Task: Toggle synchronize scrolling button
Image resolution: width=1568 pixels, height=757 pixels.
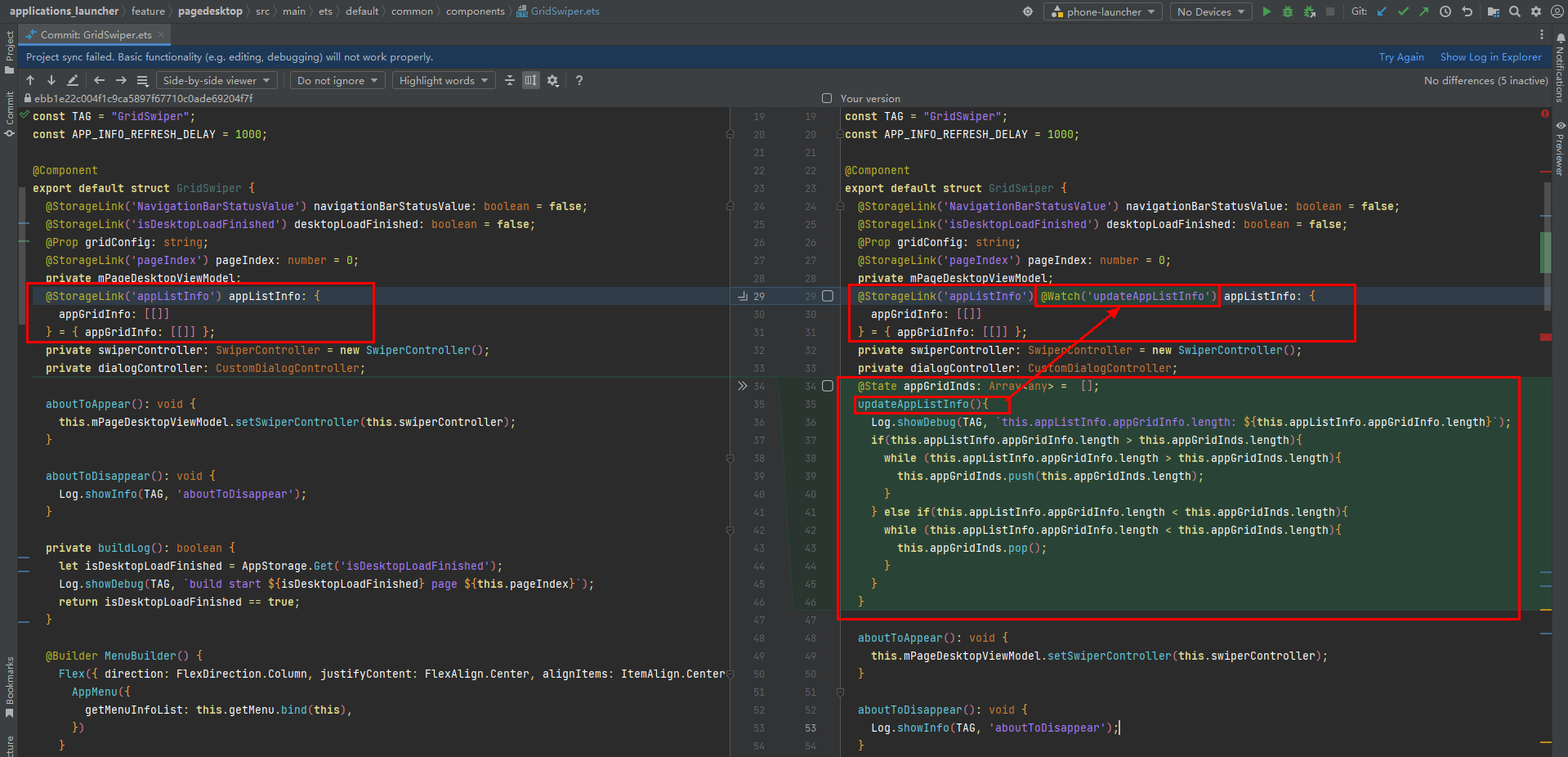Action: (x=531, y=80)
